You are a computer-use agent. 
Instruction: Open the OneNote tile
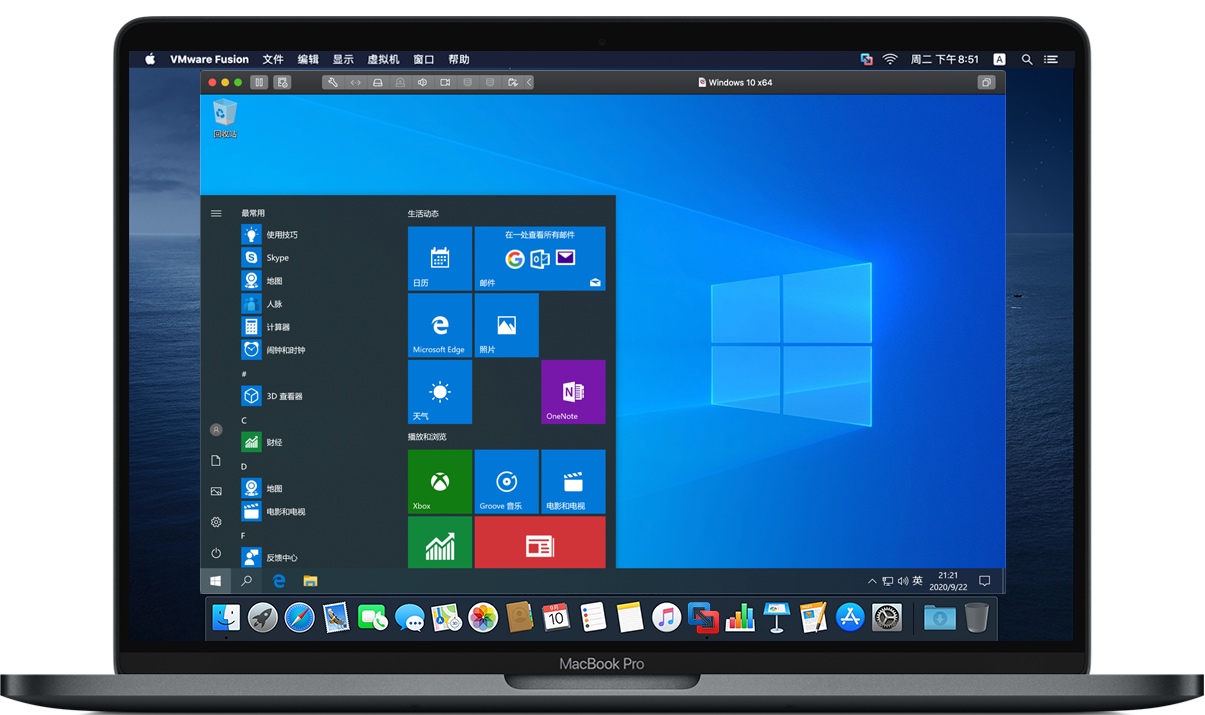573,392
